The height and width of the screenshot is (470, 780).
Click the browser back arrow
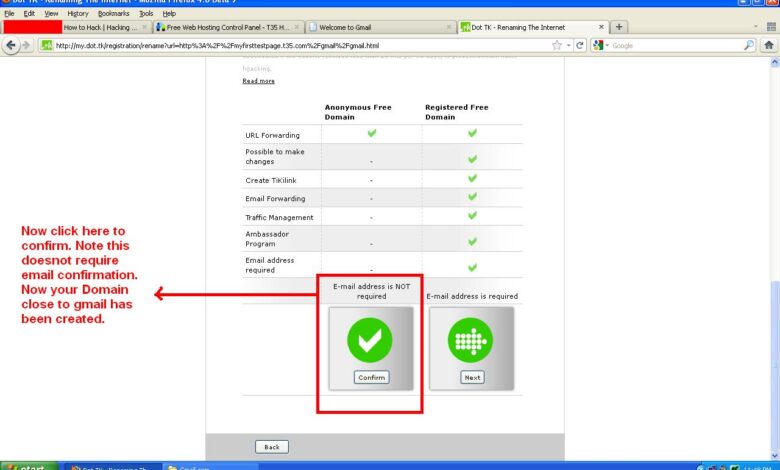point(11,45)
